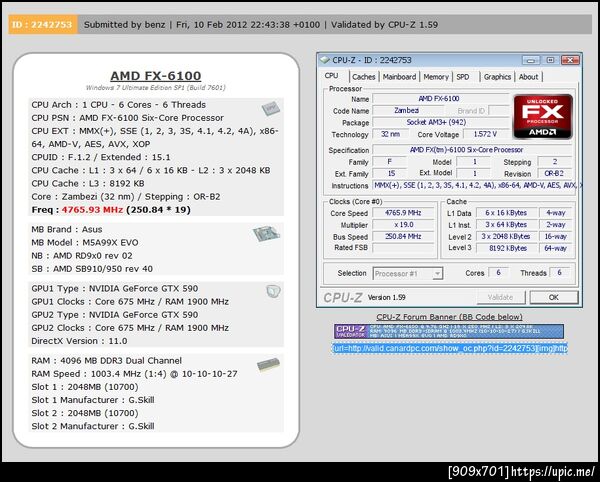
Task: Click the Windows 7 Ultimate Edition subtitle
Action: (156, 88)
